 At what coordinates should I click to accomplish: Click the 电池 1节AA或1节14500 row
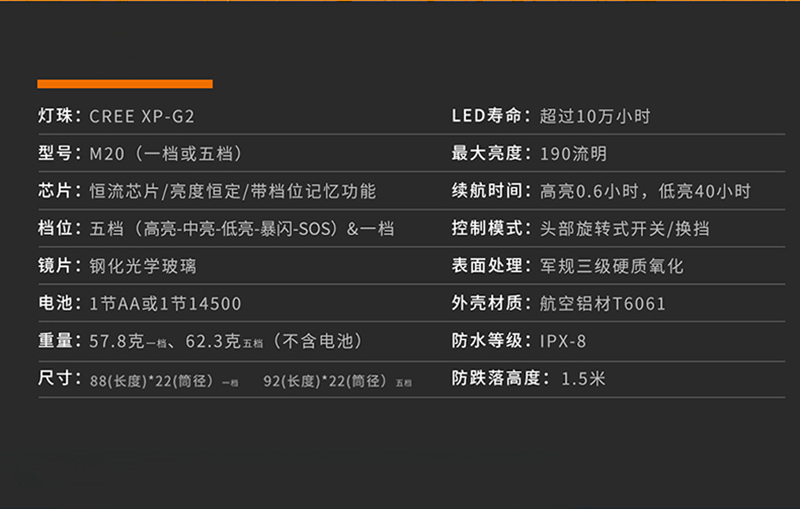coord(140,303)
